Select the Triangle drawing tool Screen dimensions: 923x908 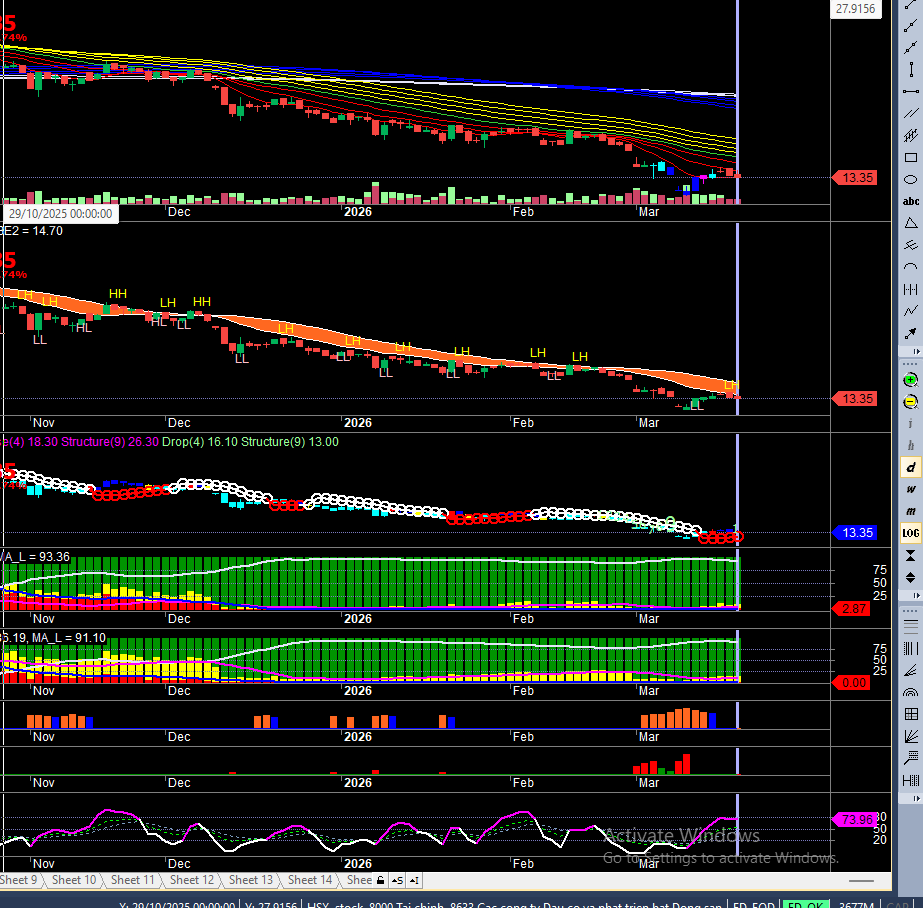tap(911, 223)
